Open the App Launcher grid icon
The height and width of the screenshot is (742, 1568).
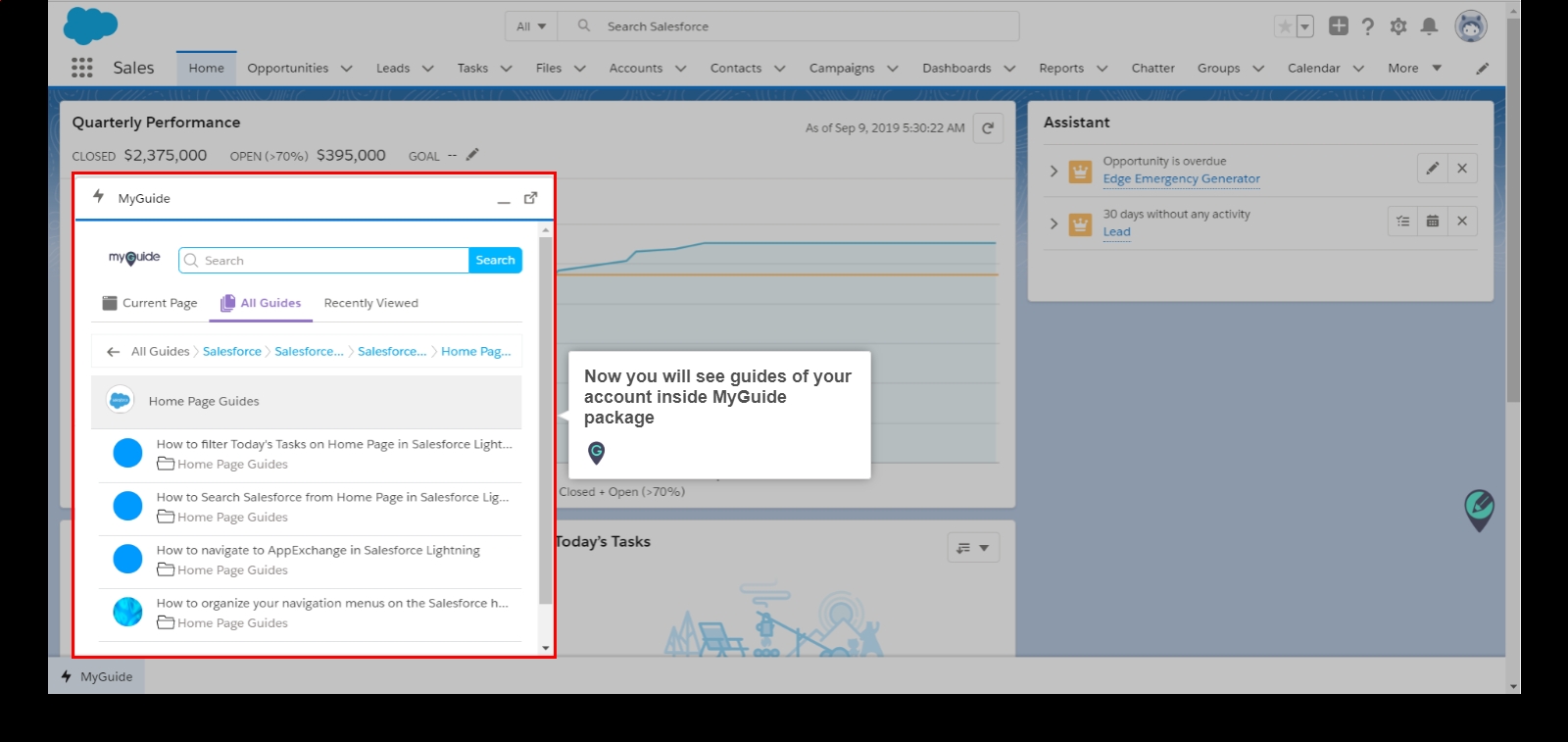point(82,68)
